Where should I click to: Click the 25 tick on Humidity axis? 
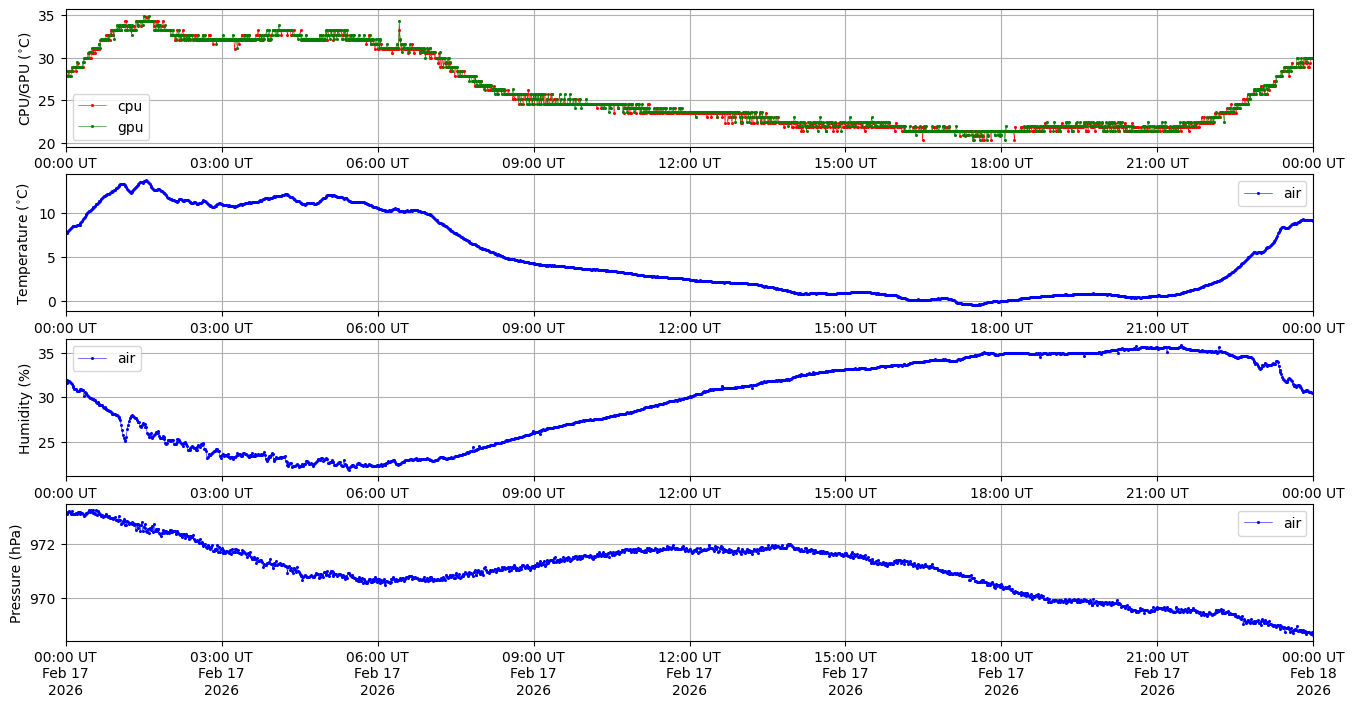[50, 442]
